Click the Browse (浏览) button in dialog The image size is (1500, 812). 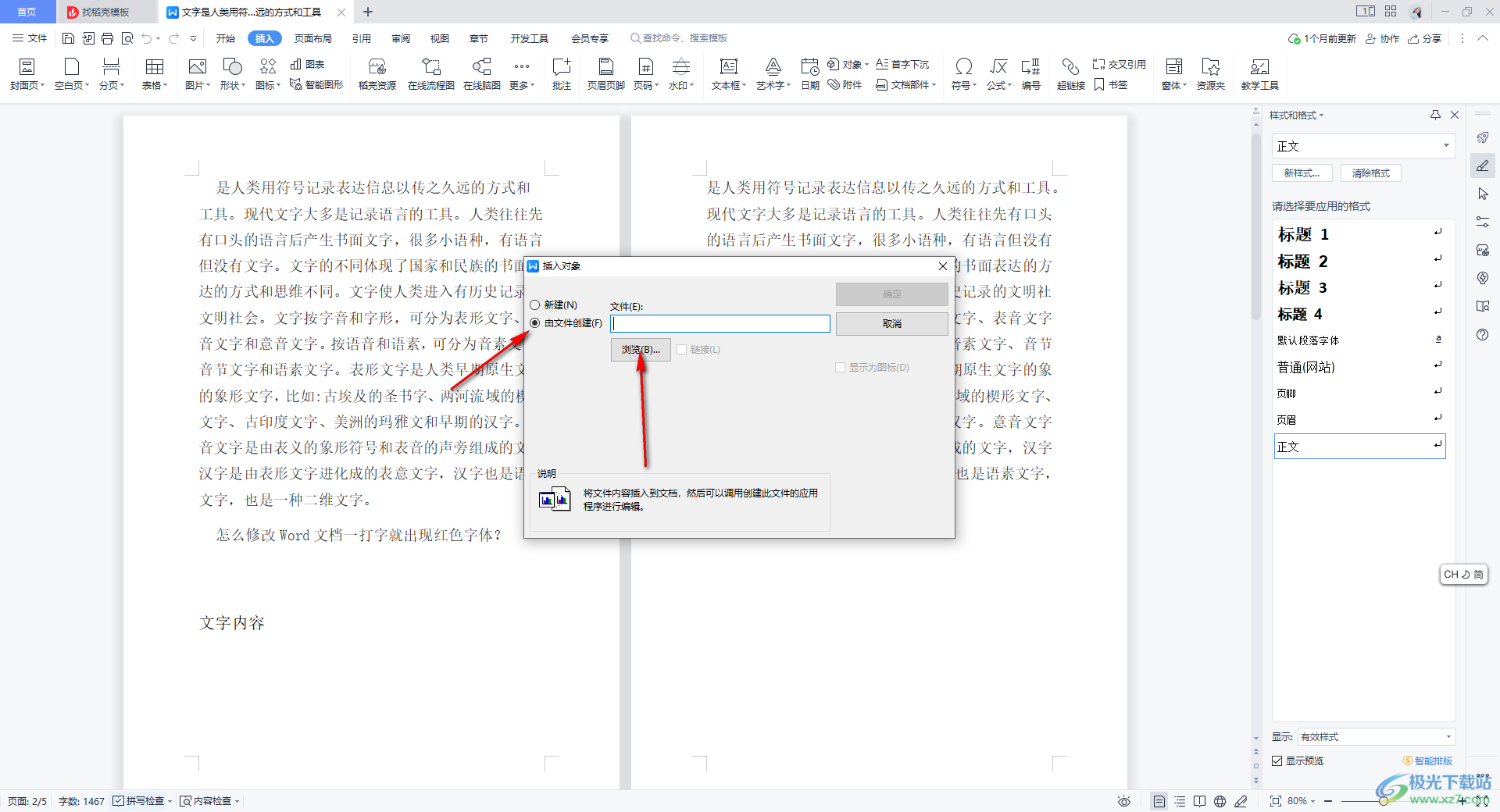click(641, 349)
